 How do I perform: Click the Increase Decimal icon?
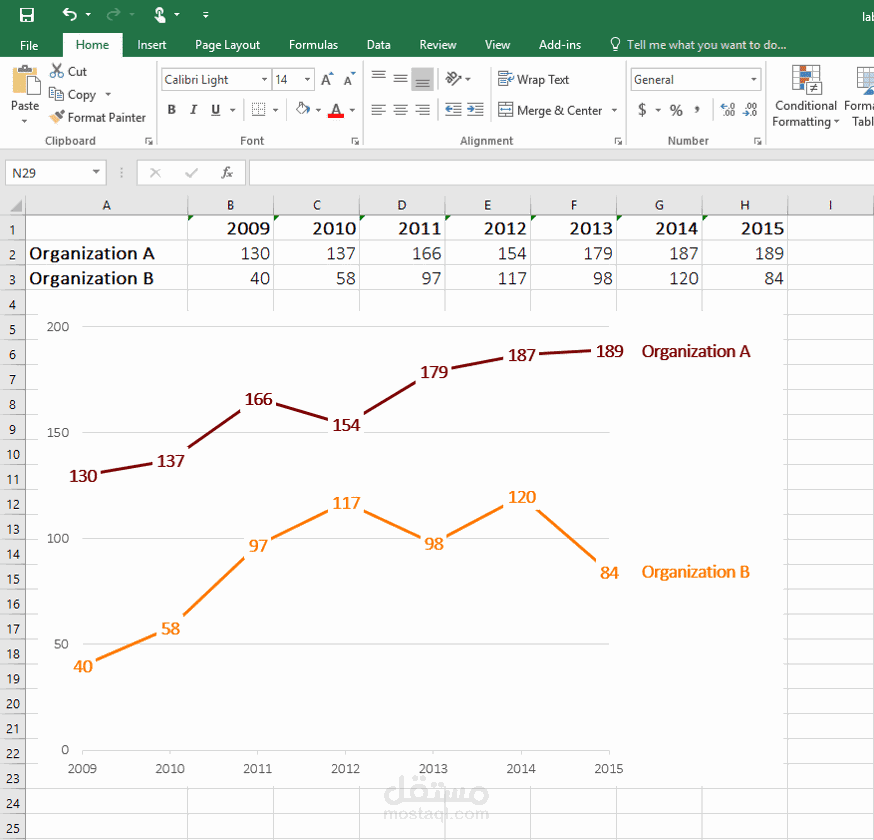tap(727, 110)
